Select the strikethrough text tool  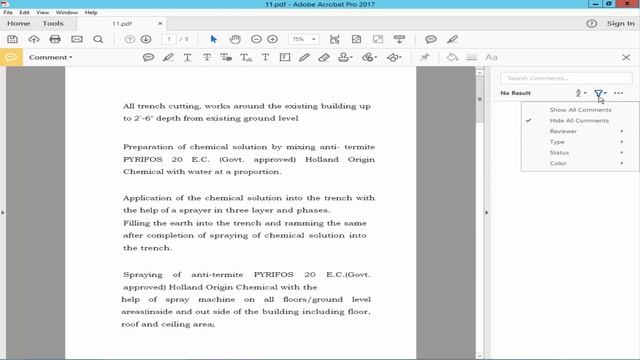tap(207, 57)
